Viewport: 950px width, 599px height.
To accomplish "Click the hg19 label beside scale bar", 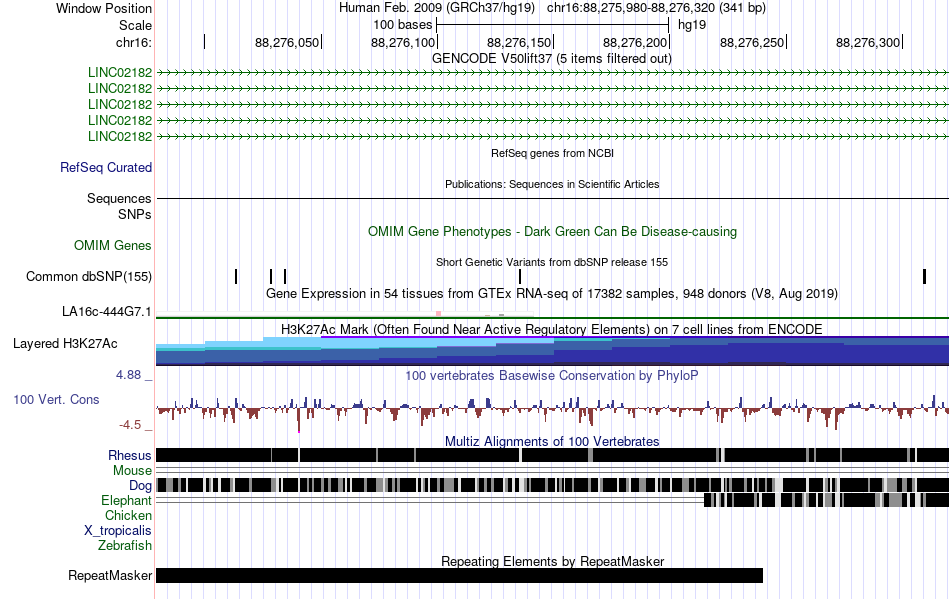I will click(692, 25).
